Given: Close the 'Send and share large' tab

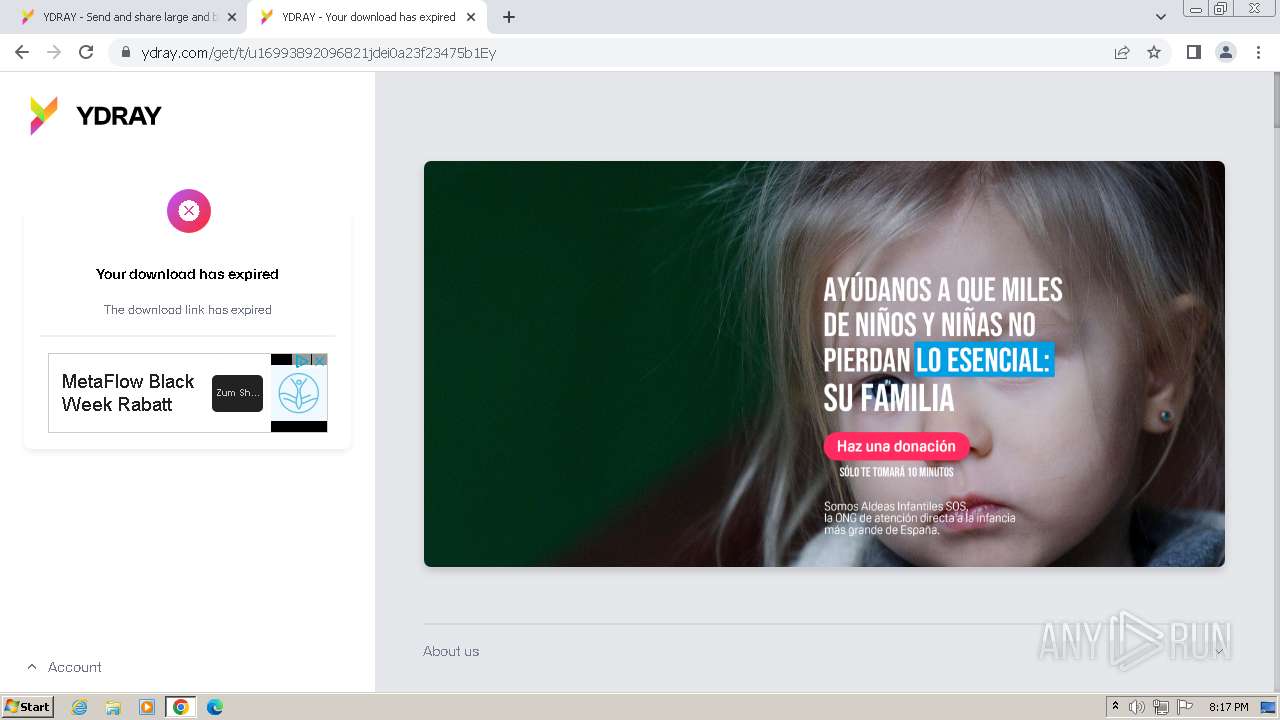Looking at the screenshot, I should click(232, 17).
